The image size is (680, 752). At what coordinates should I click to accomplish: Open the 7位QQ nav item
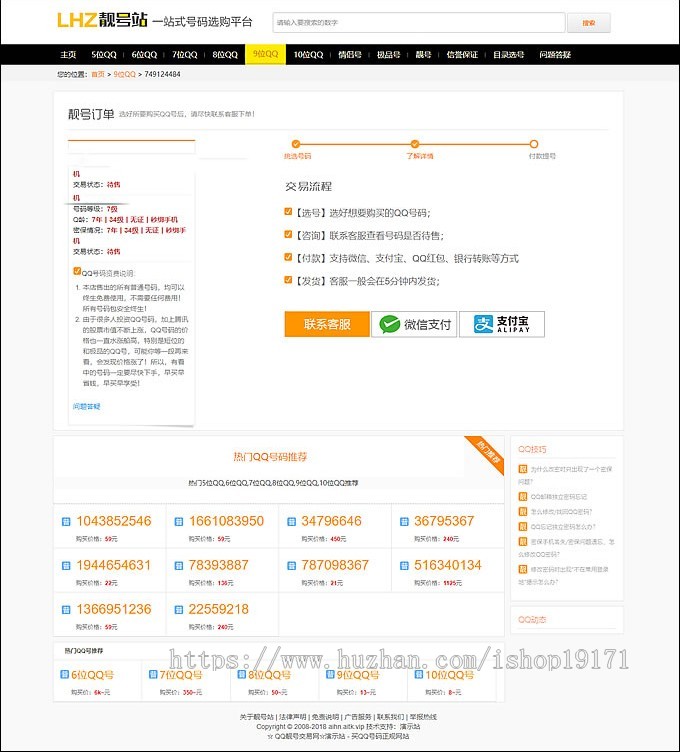[x=185, y=55]
